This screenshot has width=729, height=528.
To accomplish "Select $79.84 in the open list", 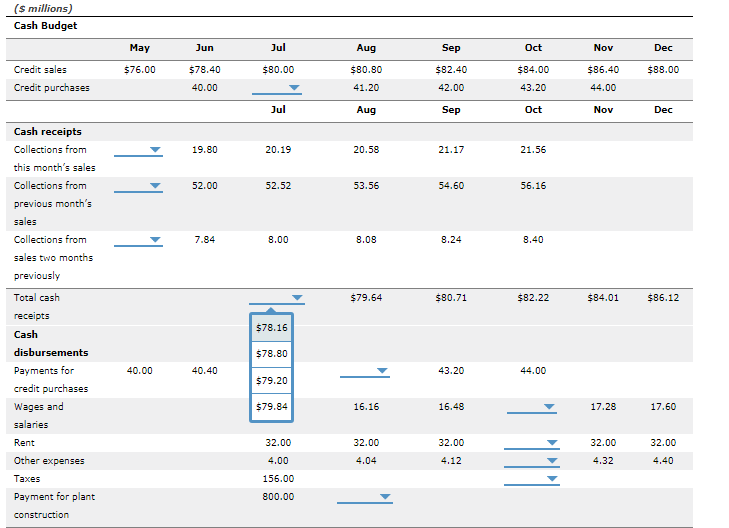I will 272,407.
